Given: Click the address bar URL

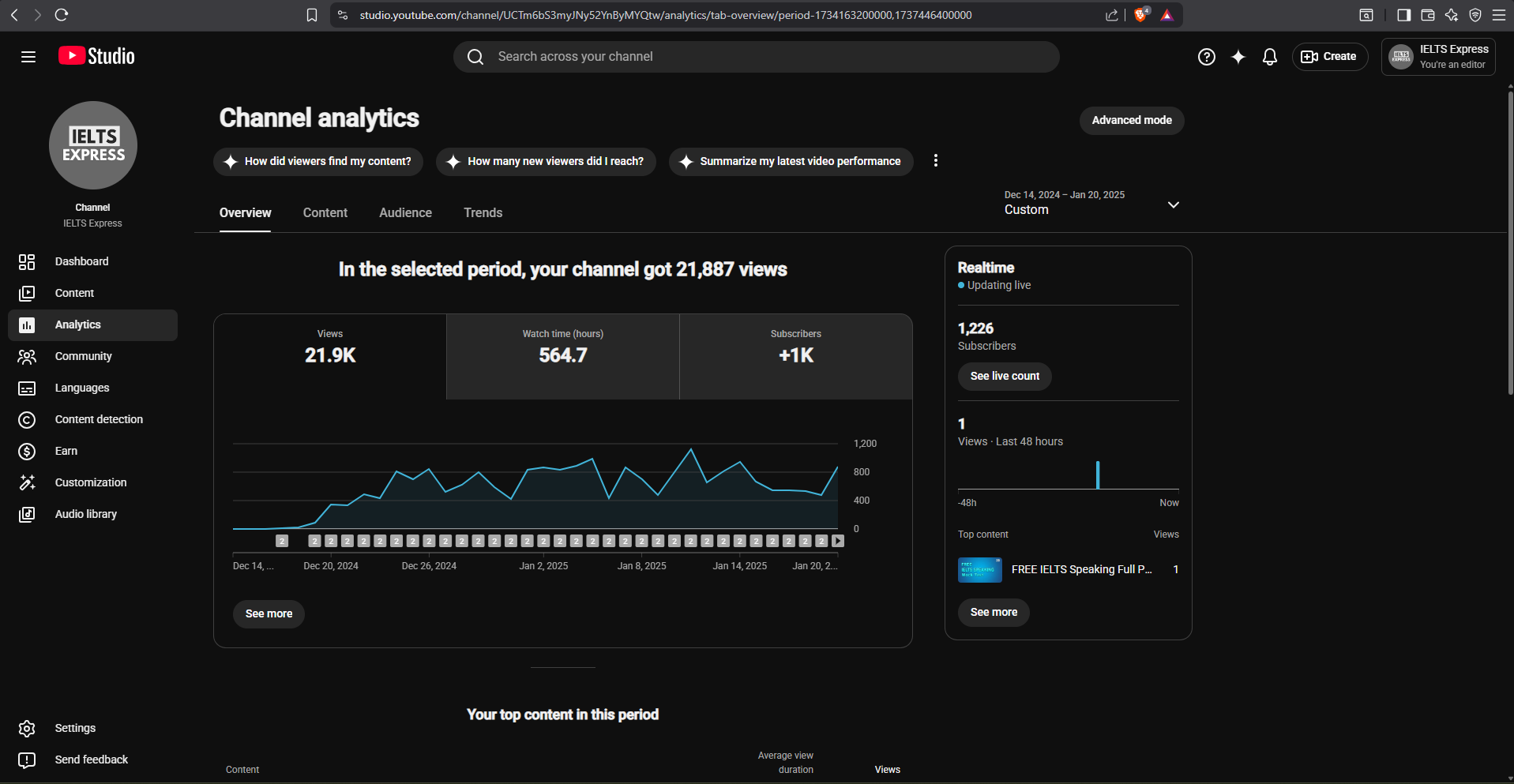Looking at the screenshot, I should point(665,15).
